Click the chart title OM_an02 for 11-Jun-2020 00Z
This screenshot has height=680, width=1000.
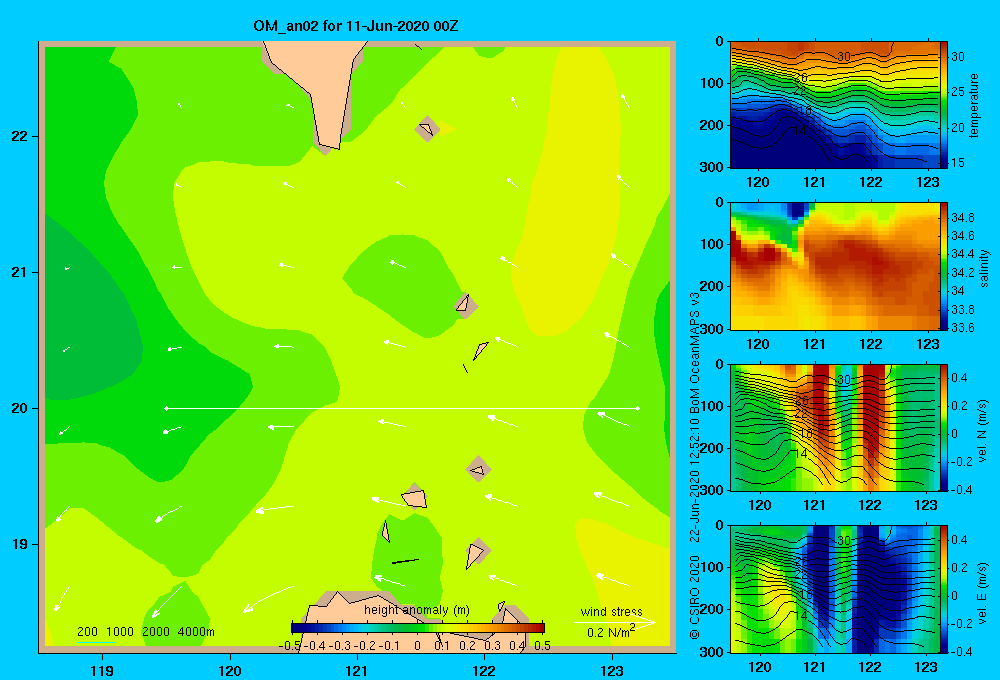tap(355, 26)
